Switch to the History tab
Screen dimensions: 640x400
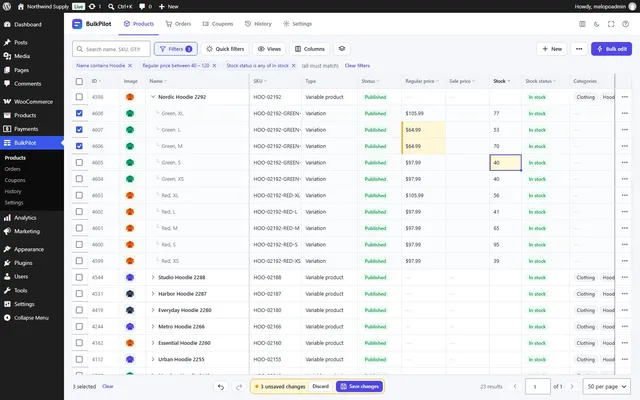point(258,24)
